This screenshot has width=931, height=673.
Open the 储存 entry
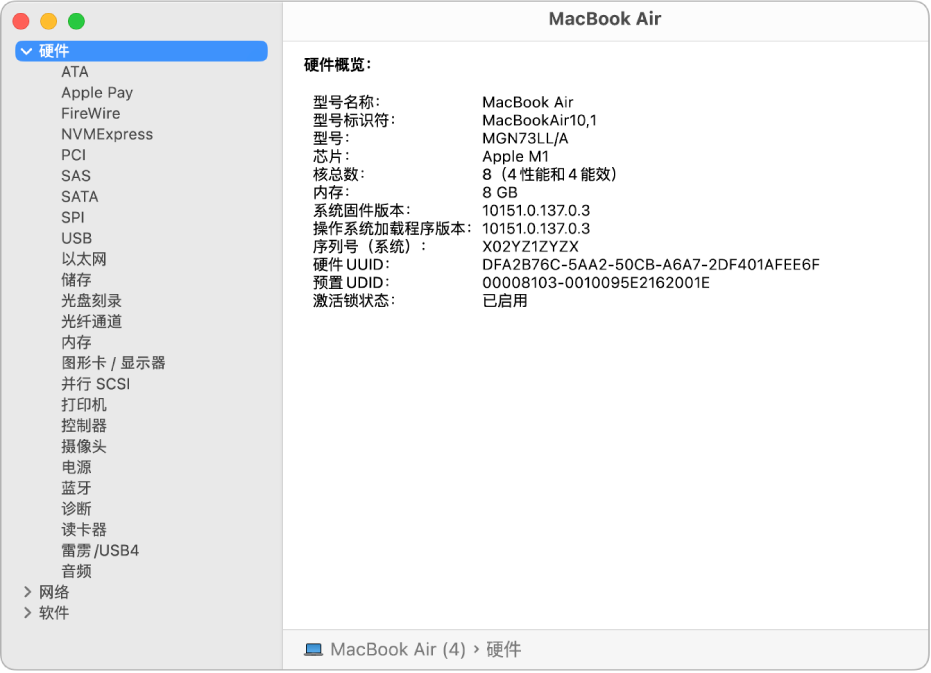pos(76,280)
